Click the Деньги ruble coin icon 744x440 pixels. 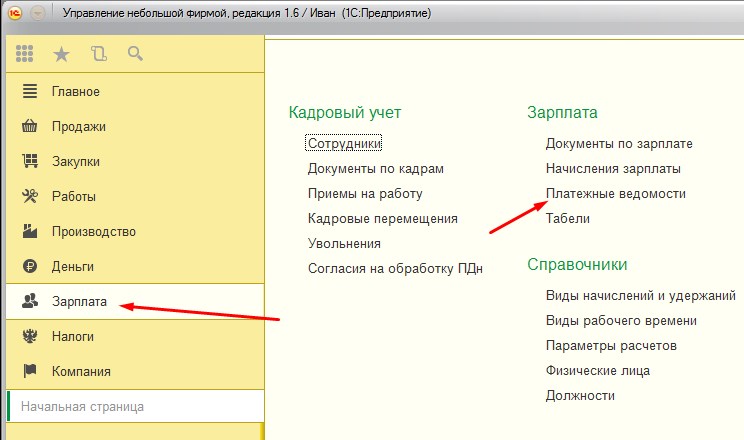30,266
